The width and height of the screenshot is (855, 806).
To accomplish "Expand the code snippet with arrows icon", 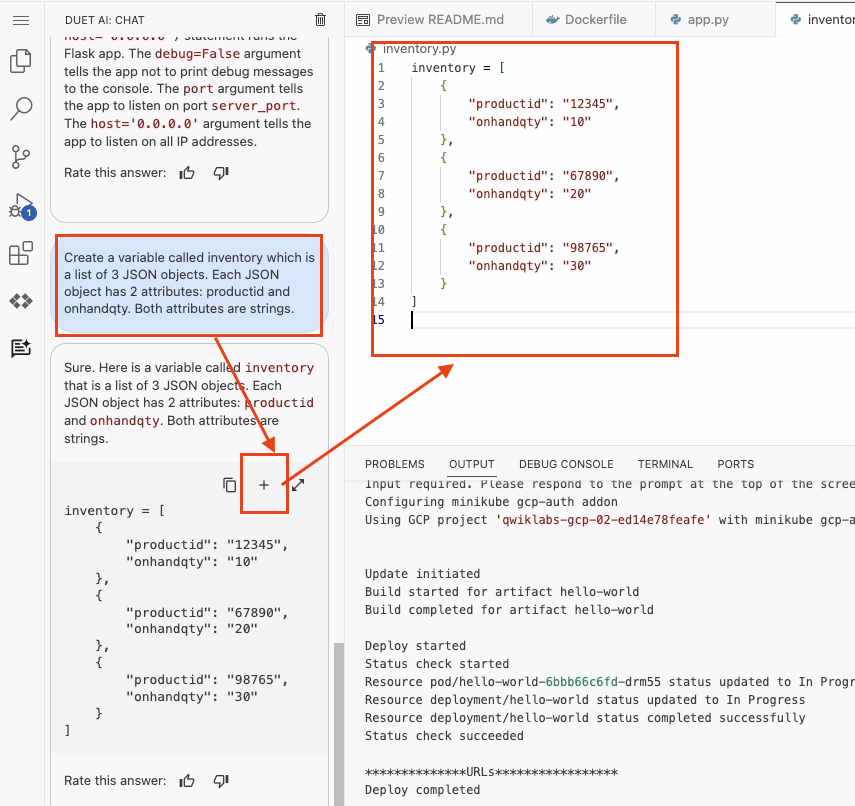I will [x=298, y=485].
